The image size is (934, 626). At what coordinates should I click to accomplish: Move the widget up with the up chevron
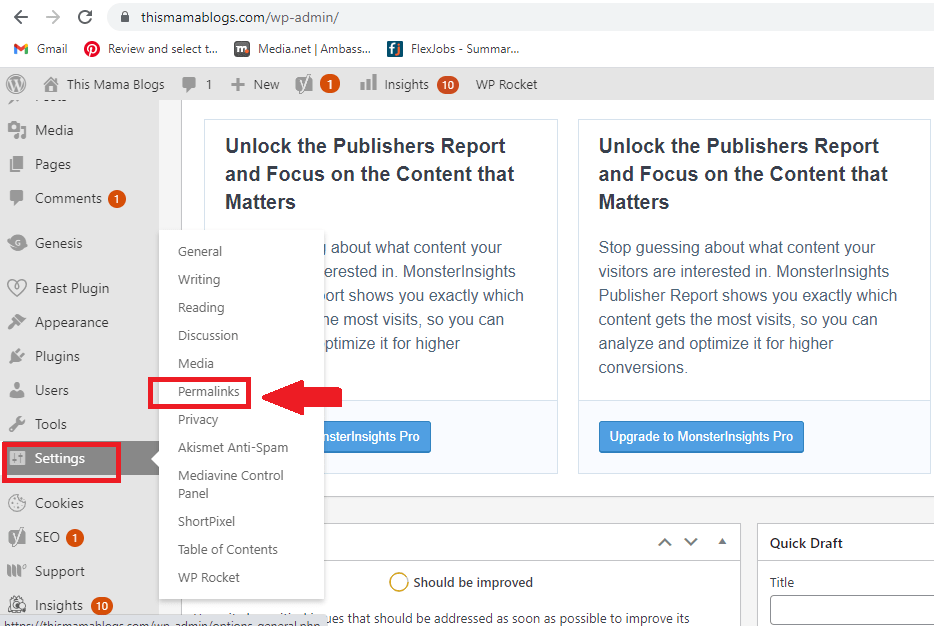click(665, 542)
